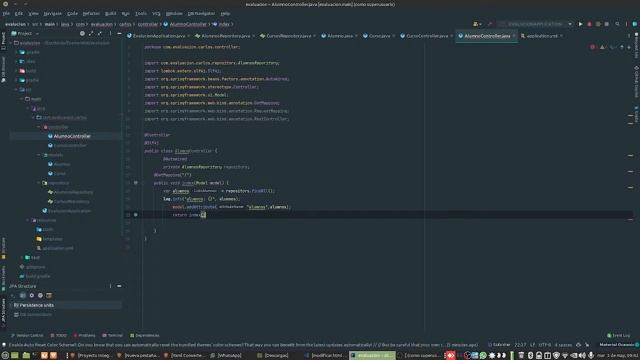Open the Refactor menu
This screenshot has height=360, width=640.
point(91,13)
